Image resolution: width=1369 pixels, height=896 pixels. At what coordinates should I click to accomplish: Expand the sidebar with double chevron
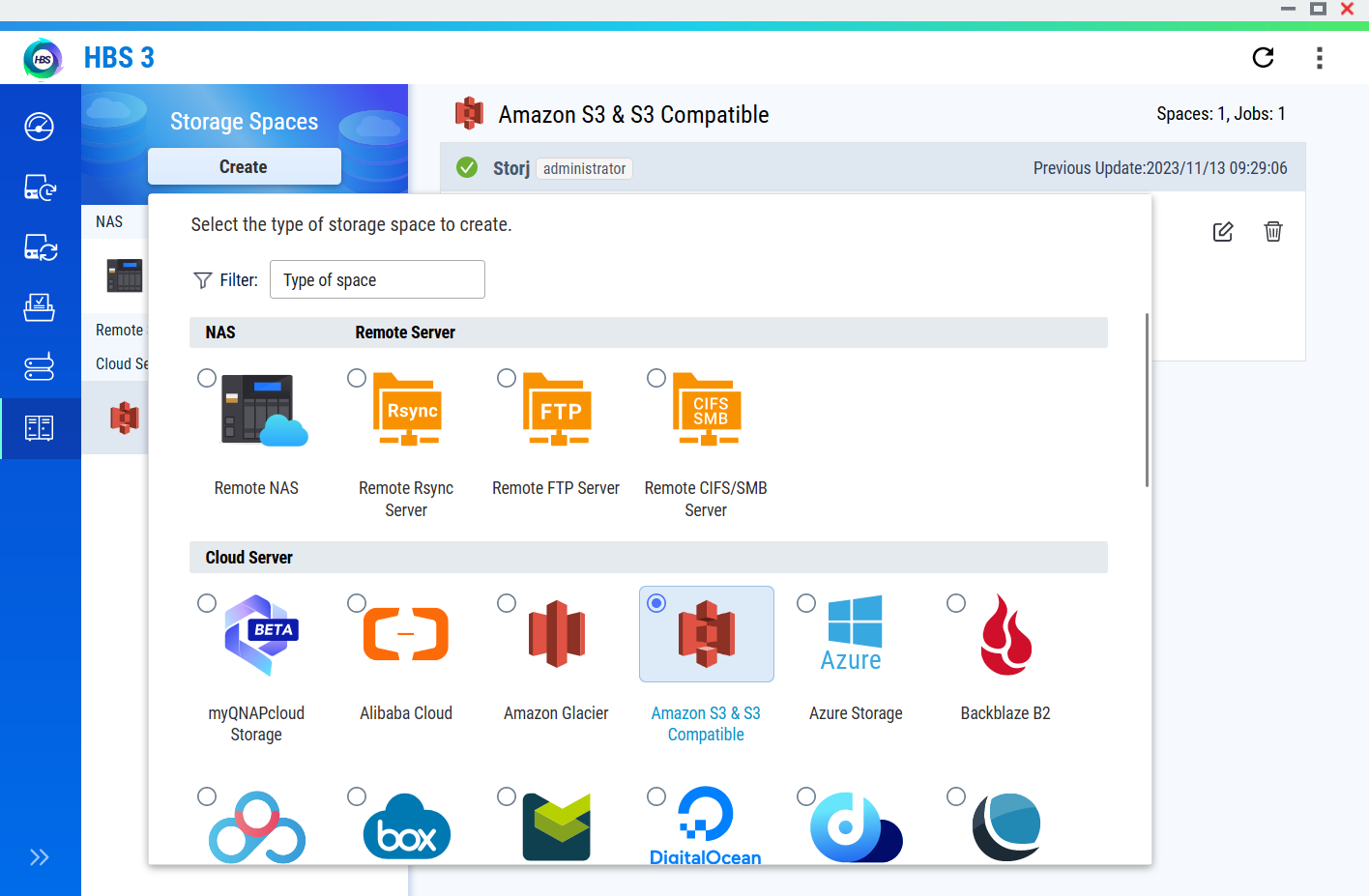(40, 857)
